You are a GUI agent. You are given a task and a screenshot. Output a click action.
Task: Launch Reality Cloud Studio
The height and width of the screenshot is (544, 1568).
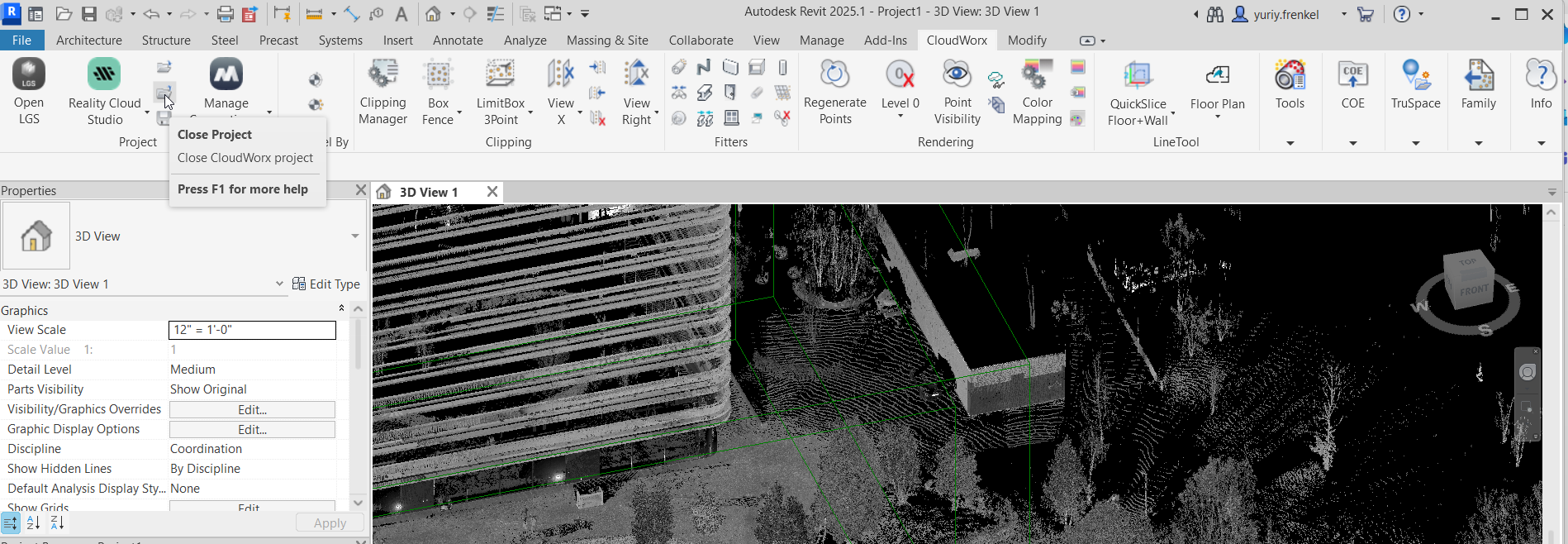tap(104, 91)
